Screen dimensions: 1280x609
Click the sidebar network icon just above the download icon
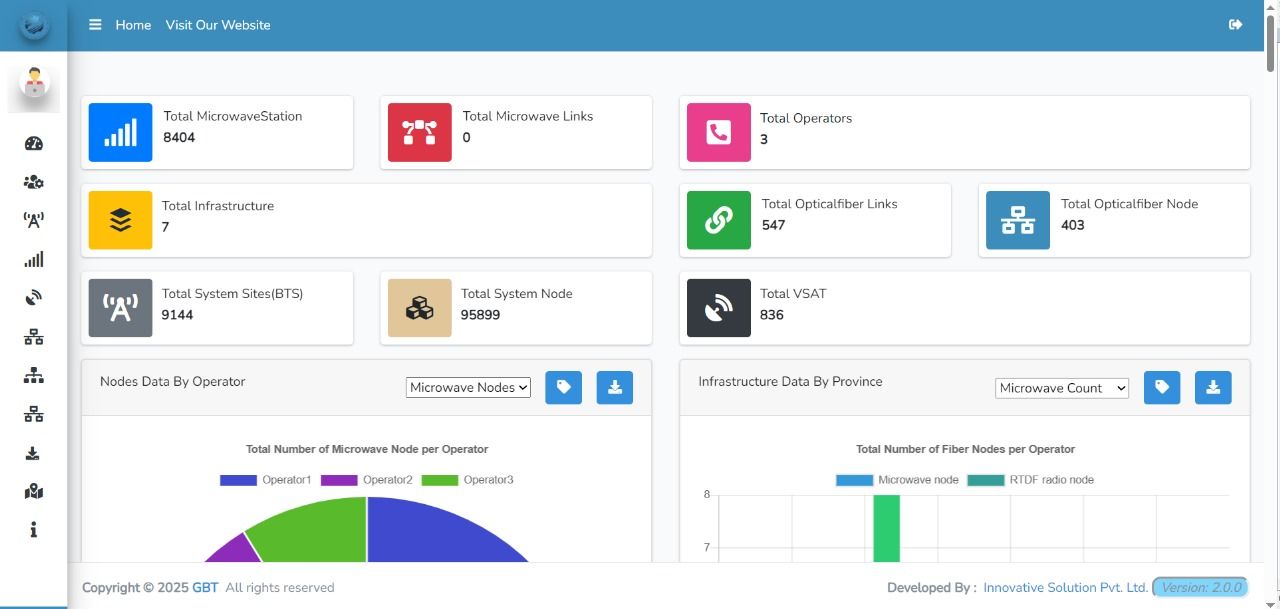click(x=34, y=414)
